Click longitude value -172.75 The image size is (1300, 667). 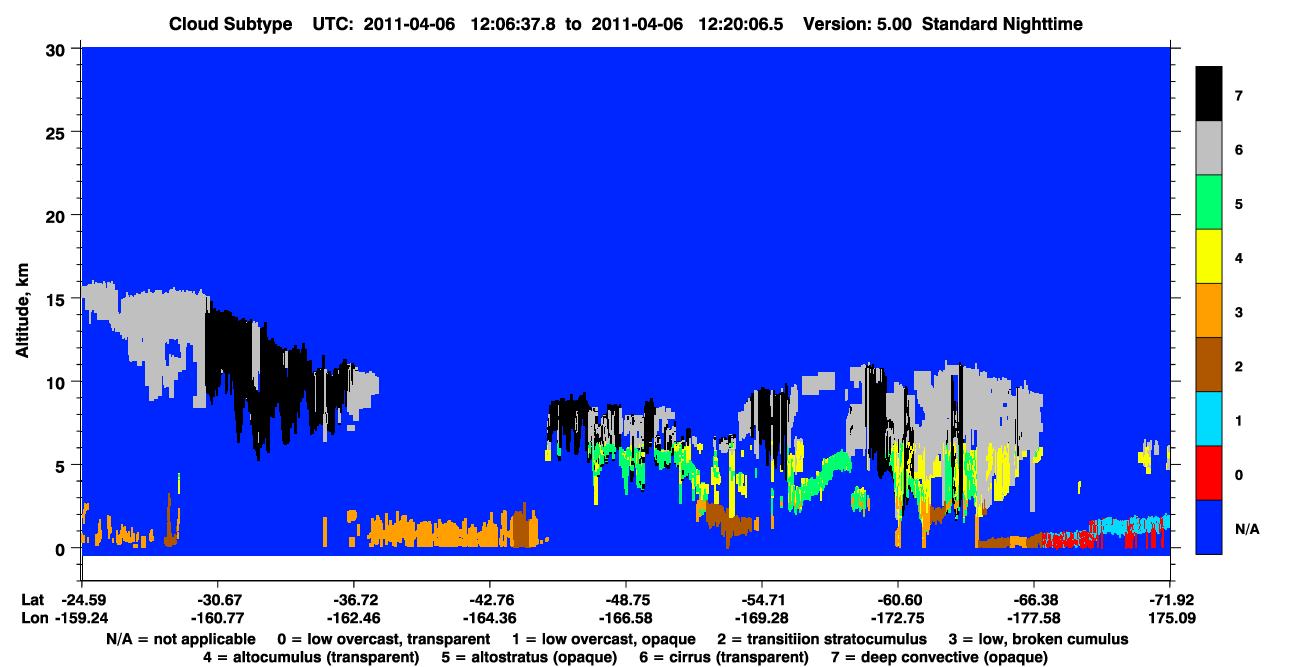[898, 618]
